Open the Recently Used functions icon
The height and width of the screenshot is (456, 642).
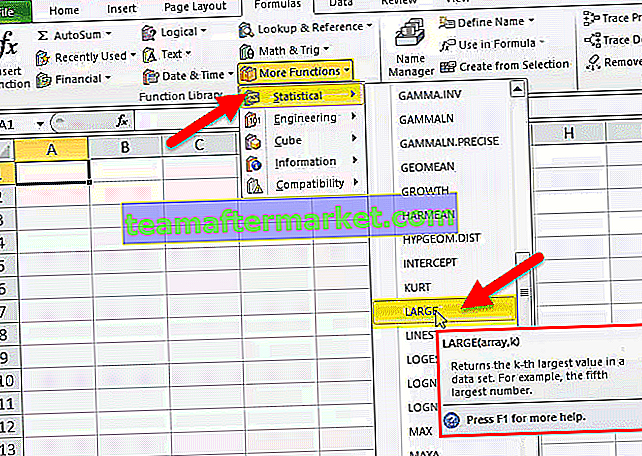42,57
